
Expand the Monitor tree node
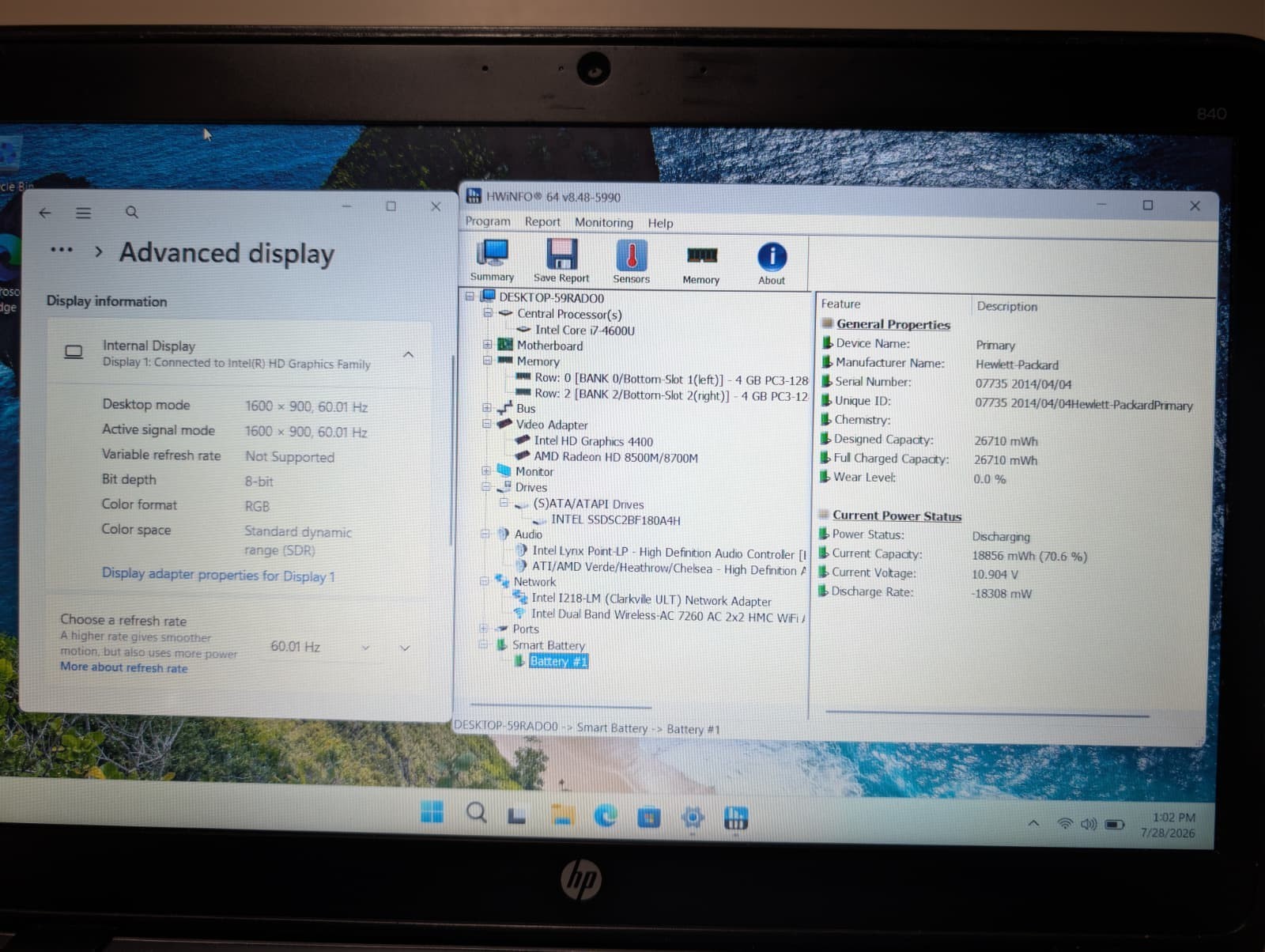click(x=486, y=471)
